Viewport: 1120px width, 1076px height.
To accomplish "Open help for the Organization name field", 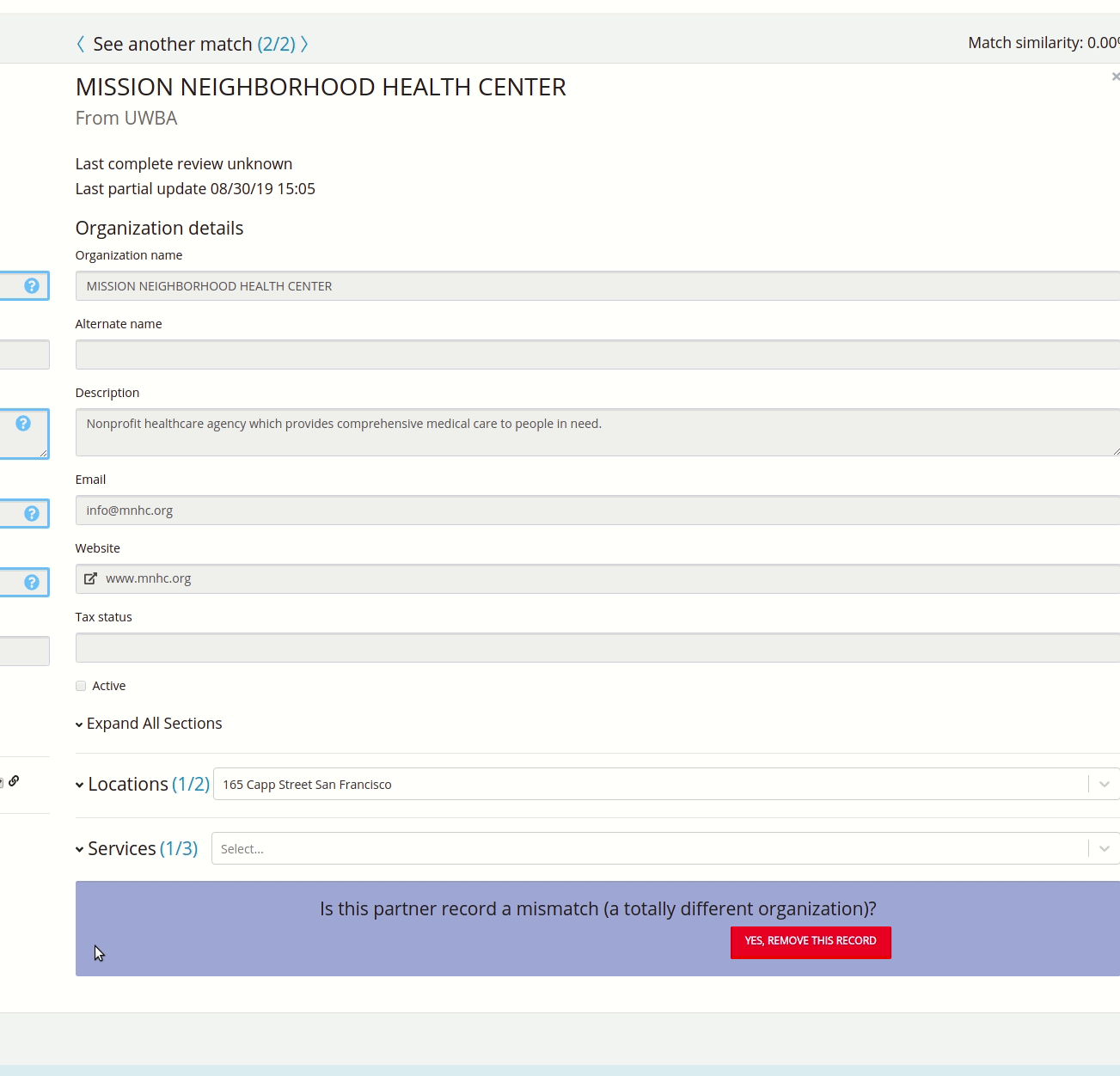I will tap(31, 285).
